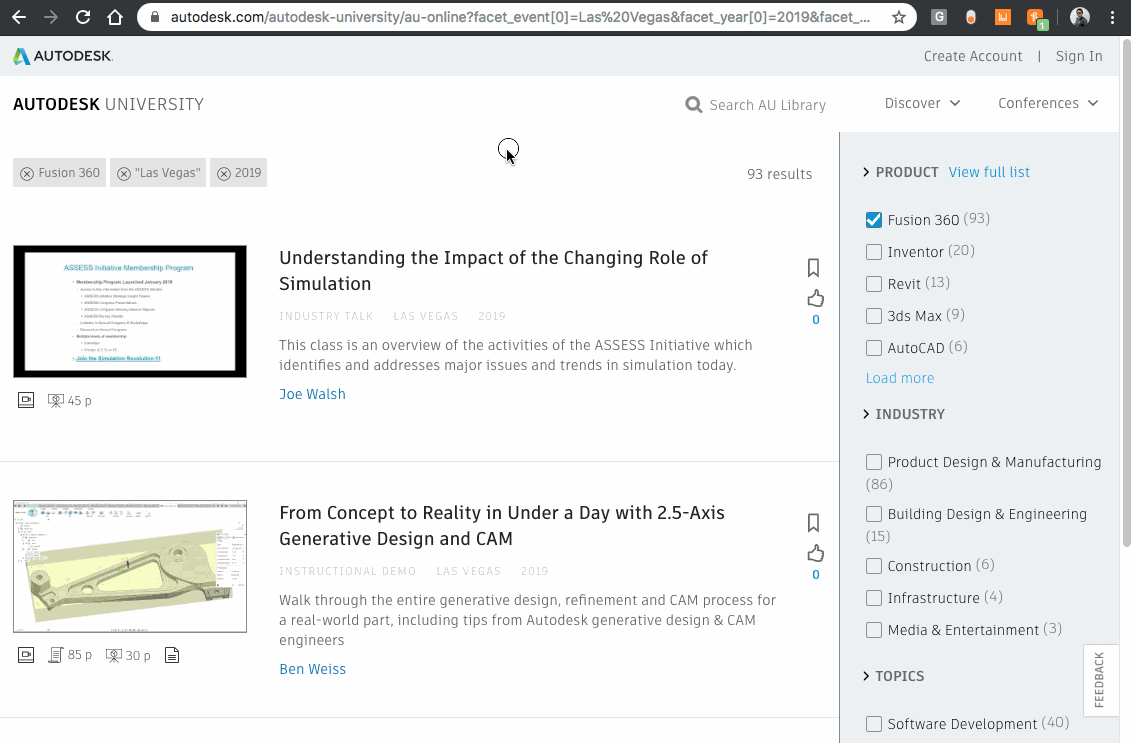1131x743 pixels.
Task: Bookmark this page with the star icon
Action: tap(898, 17)
